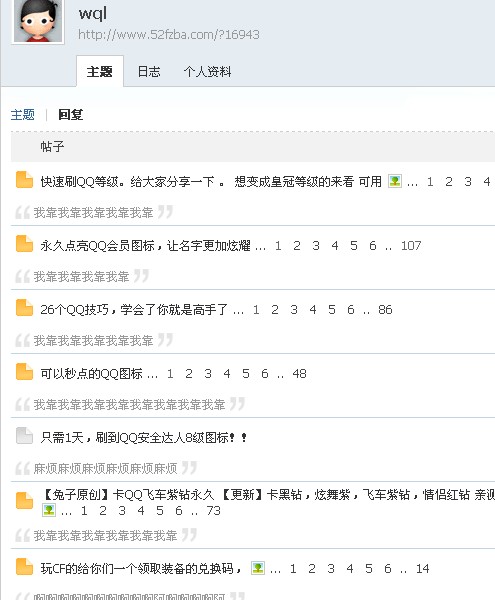
Task: Click folder icon next to 兔子原创 thread
Action: coord(24,501)
